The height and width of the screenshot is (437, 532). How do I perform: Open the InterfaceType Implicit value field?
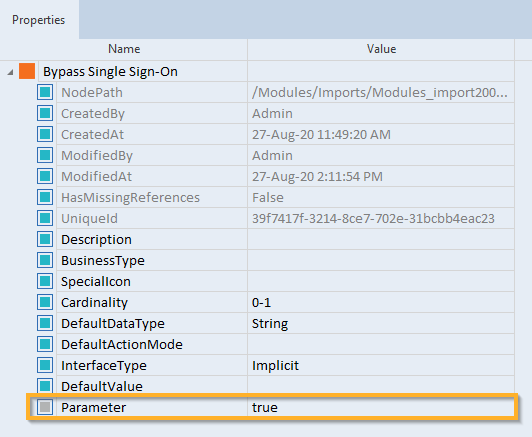point(381,365)
